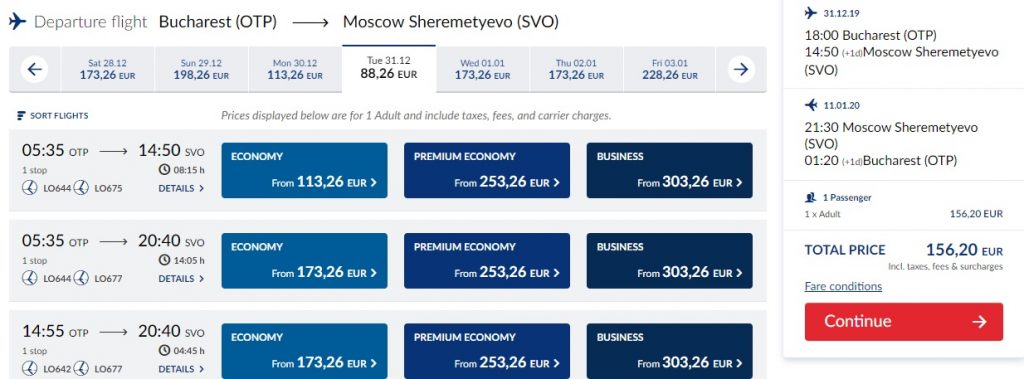The image size is (1024, 379).
Task: Choose Premium Economy on the 14:05 h flight
Action: click(x=487, y=261)
